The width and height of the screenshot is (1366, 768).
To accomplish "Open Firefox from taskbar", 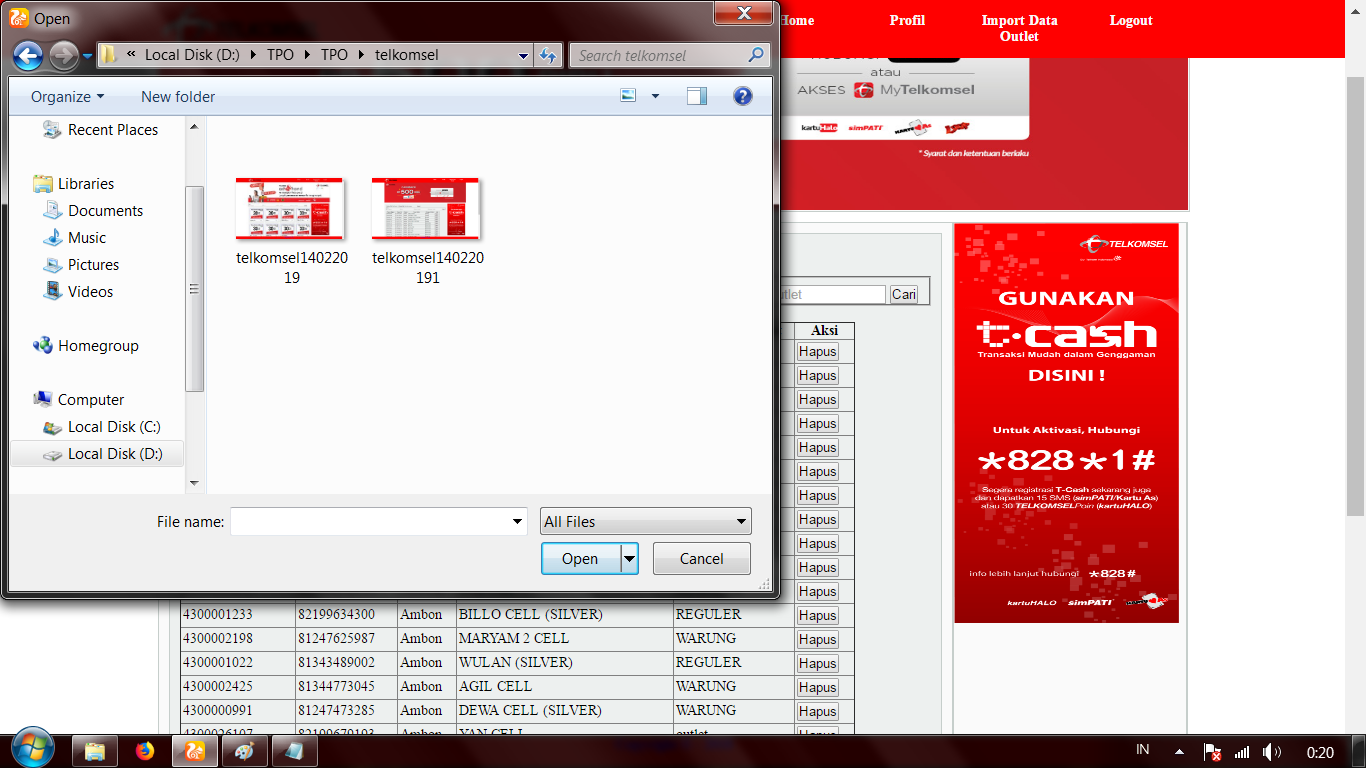I will click(x=145, y=750).
